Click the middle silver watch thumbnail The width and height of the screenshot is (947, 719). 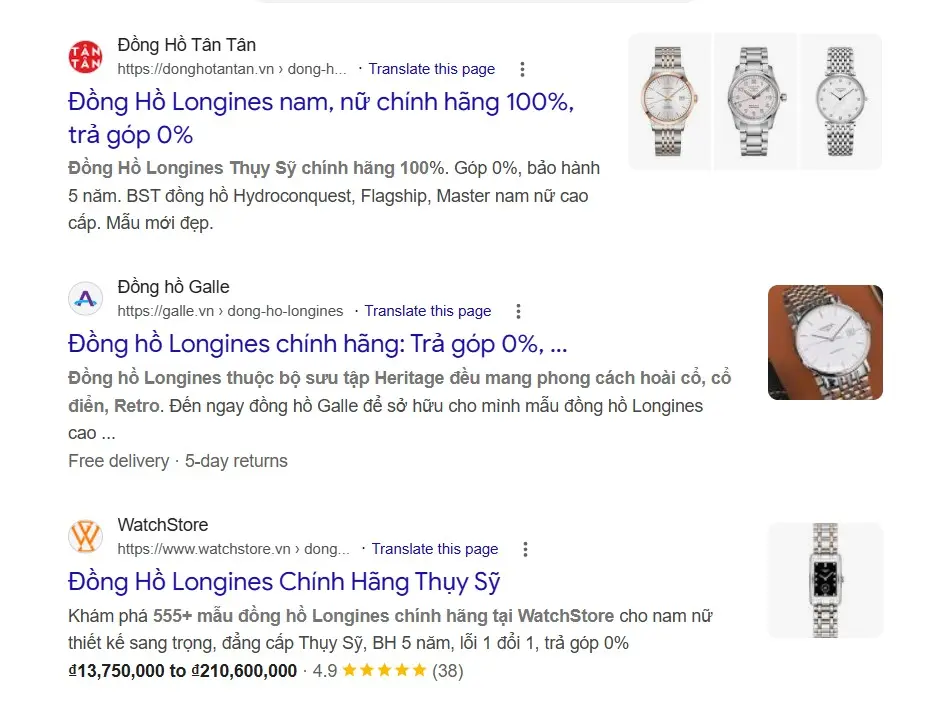click(756, 102)
